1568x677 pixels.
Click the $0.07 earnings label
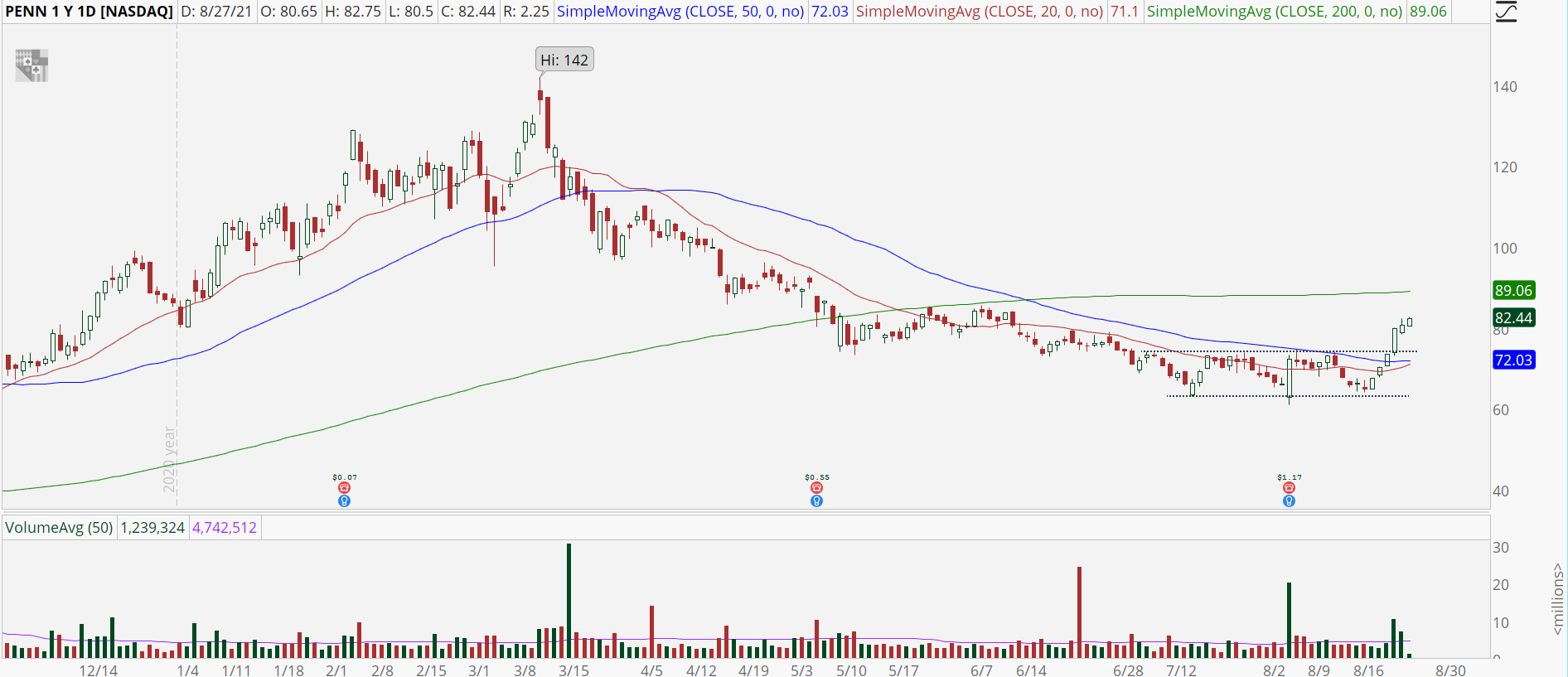tap(345, 477)
